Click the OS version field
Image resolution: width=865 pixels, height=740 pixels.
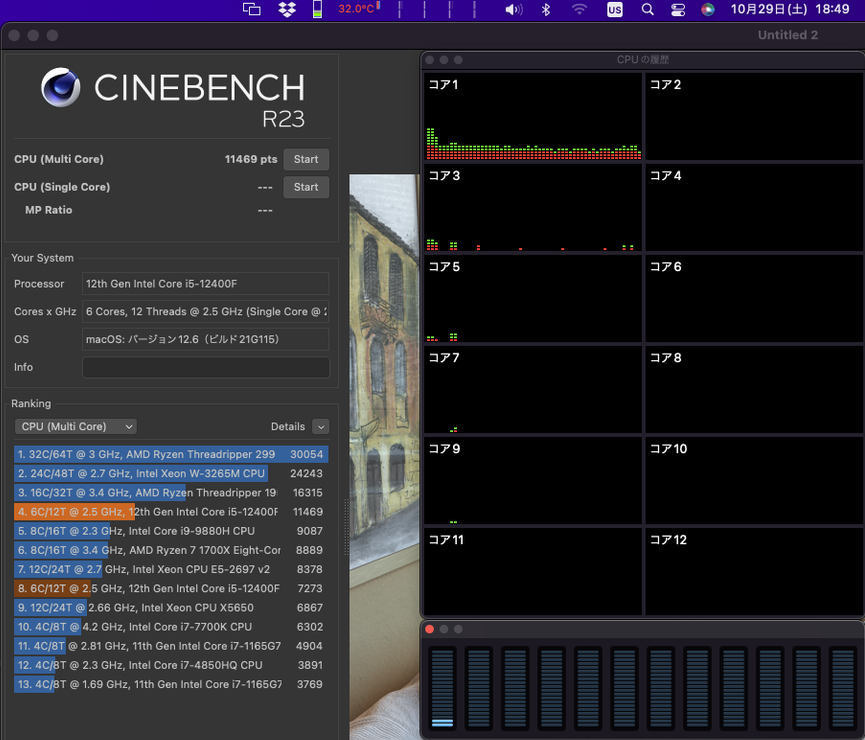point(206,339)
